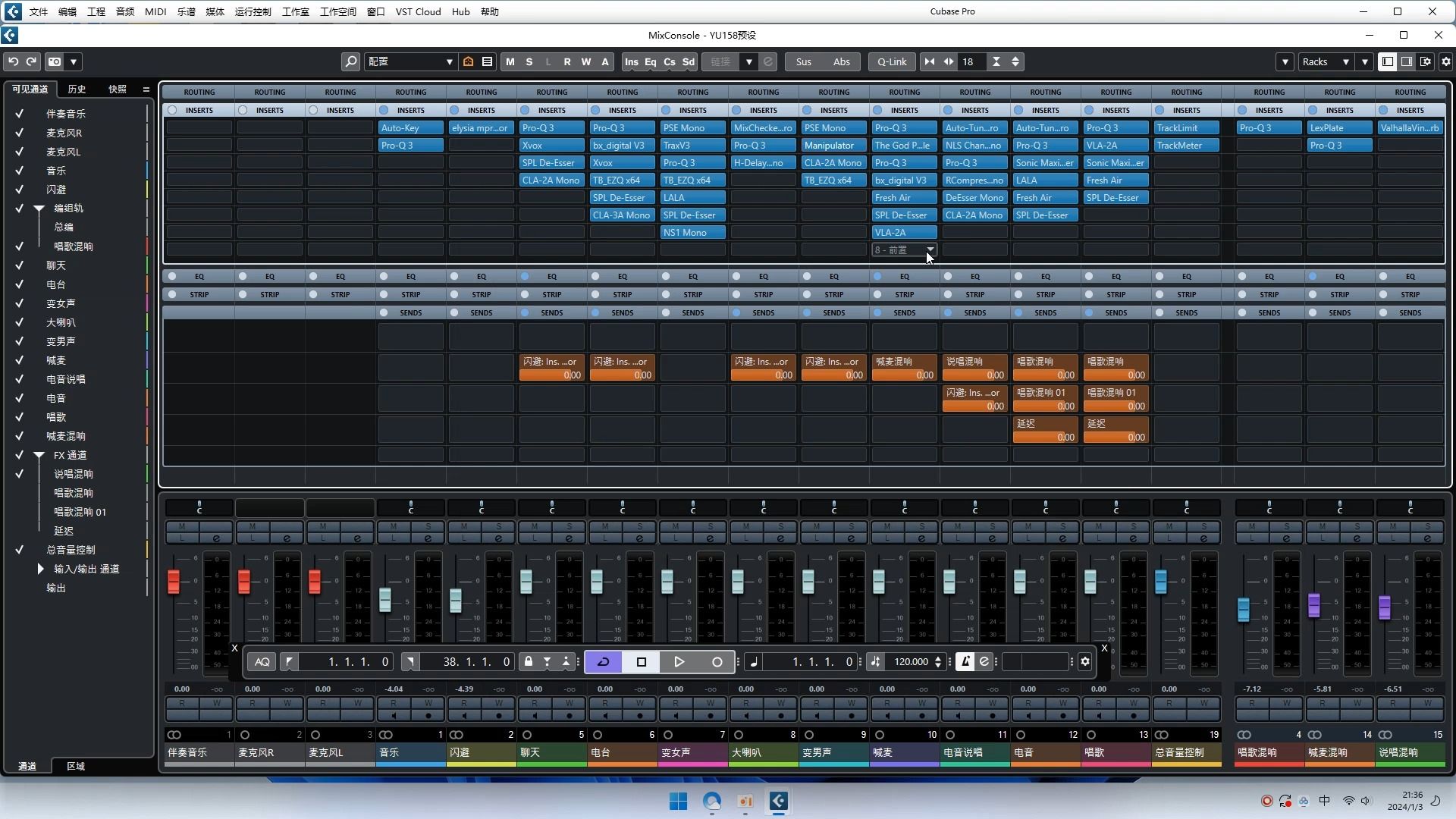Activate Read automation (R) for all channels
1456x819 pixels.
(x=567, y=61)
